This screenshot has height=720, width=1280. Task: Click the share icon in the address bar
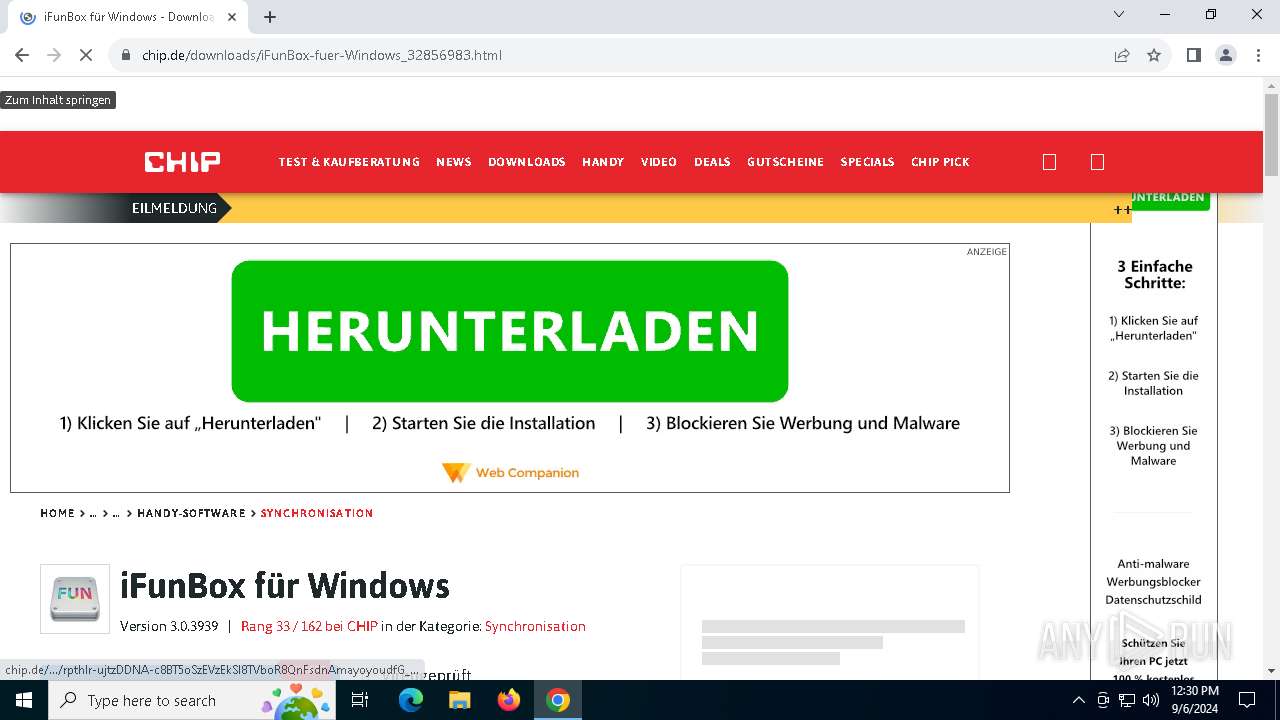coord(1122,55)
